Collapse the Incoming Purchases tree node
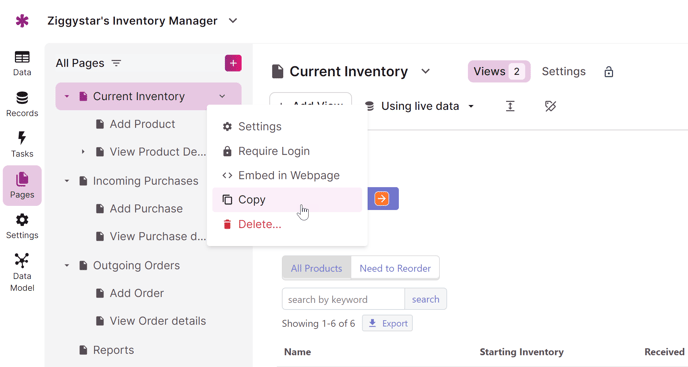The height and width of the screenshot is (367, 688). point(67,181)
